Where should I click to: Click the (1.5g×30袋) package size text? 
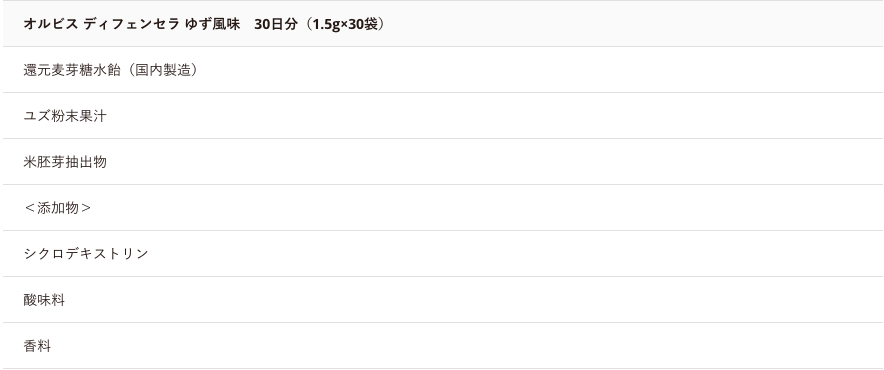(x=344, y=24)
